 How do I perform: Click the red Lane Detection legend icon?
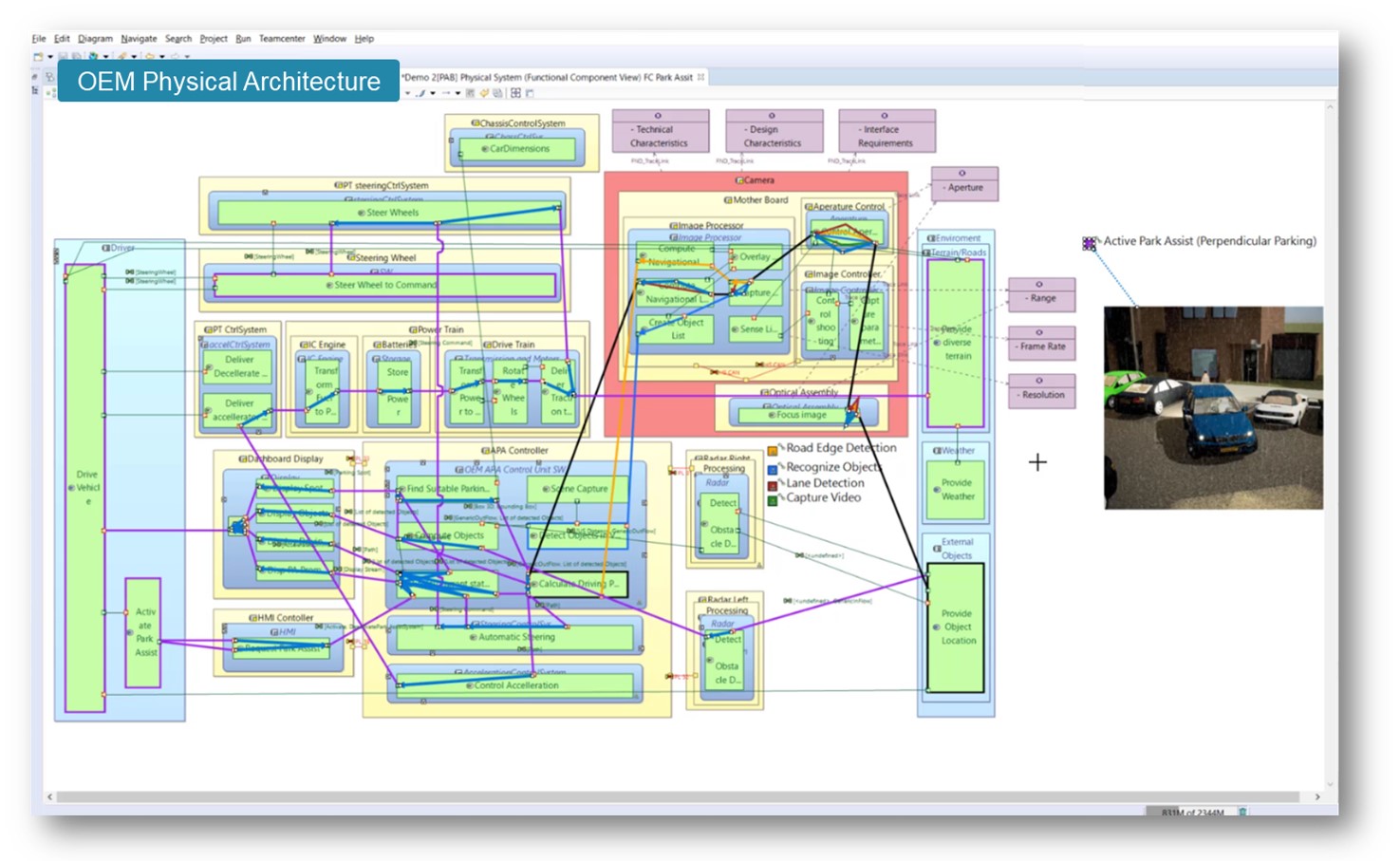click(x=772, y=485)
